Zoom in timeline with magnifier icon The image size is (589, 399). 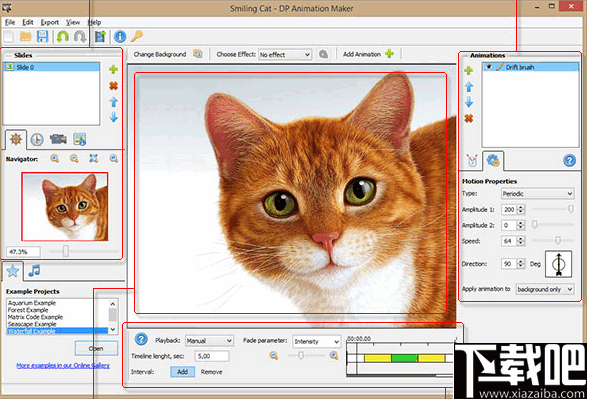click(x=334, y=355)
